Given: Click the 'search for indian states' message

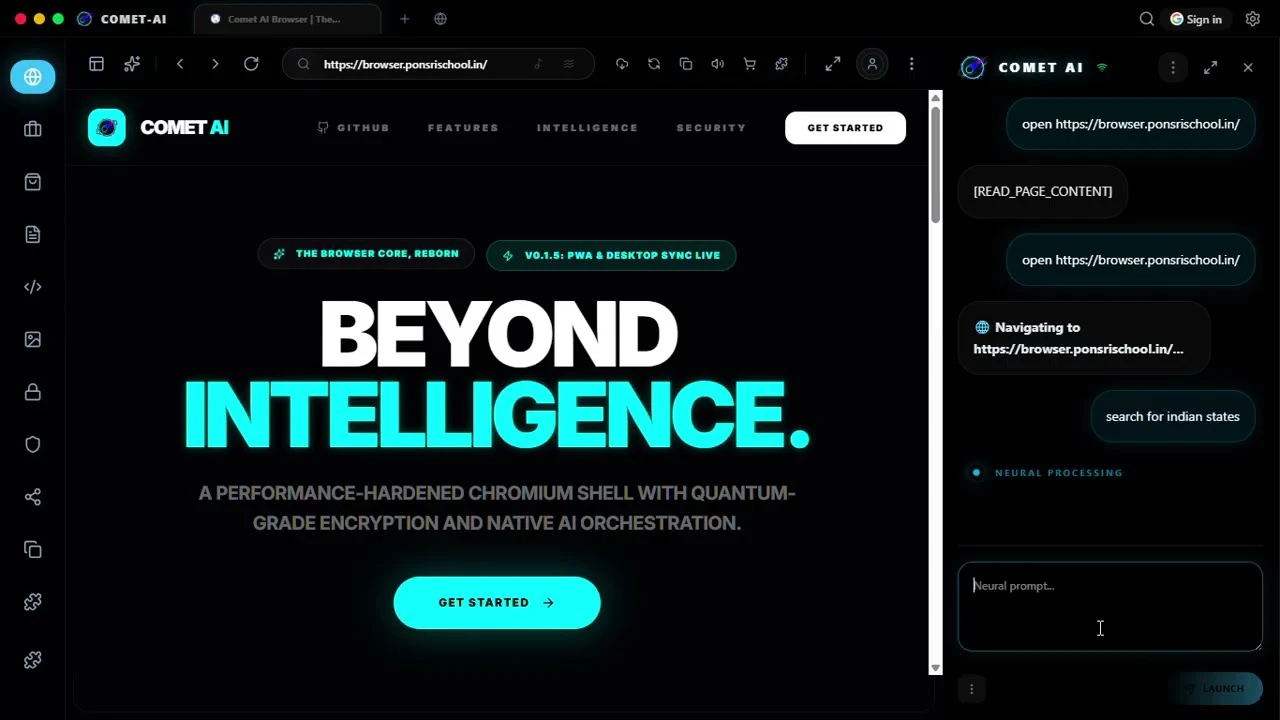Looking at the screenshot, I should [1173, 417].
